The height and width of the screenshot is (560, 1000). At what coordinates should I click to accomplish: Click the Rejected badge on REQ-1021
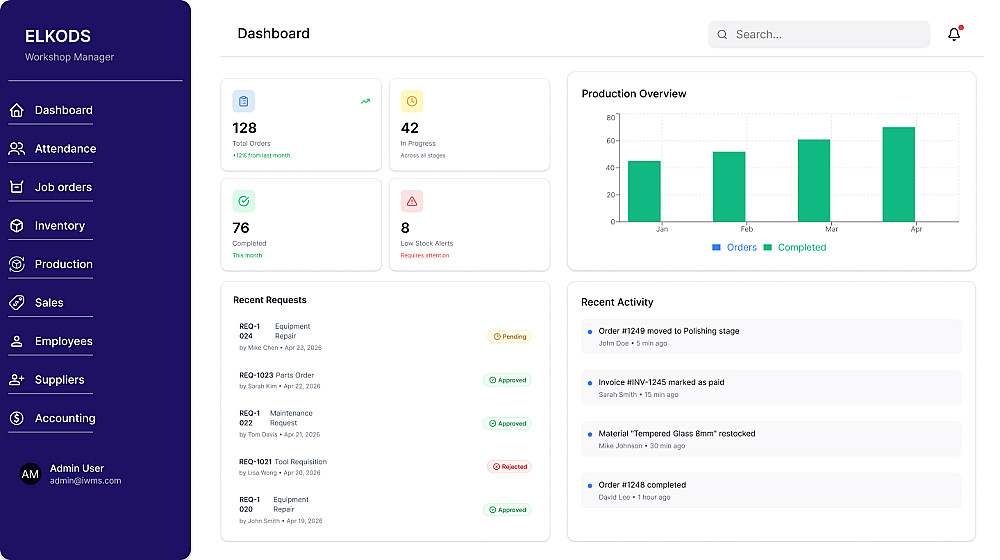(509, 466)
